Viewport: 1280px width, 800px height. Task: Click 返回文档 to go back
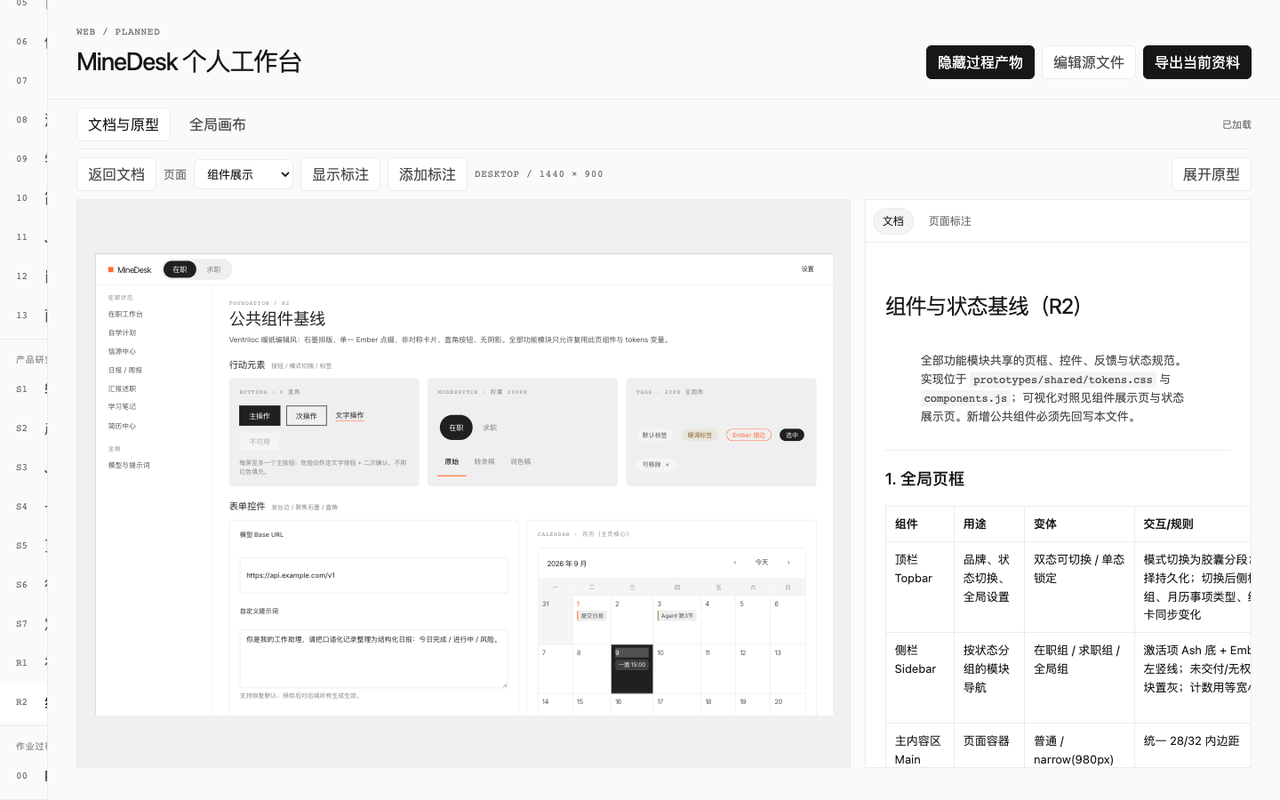[x=116, y=174]
